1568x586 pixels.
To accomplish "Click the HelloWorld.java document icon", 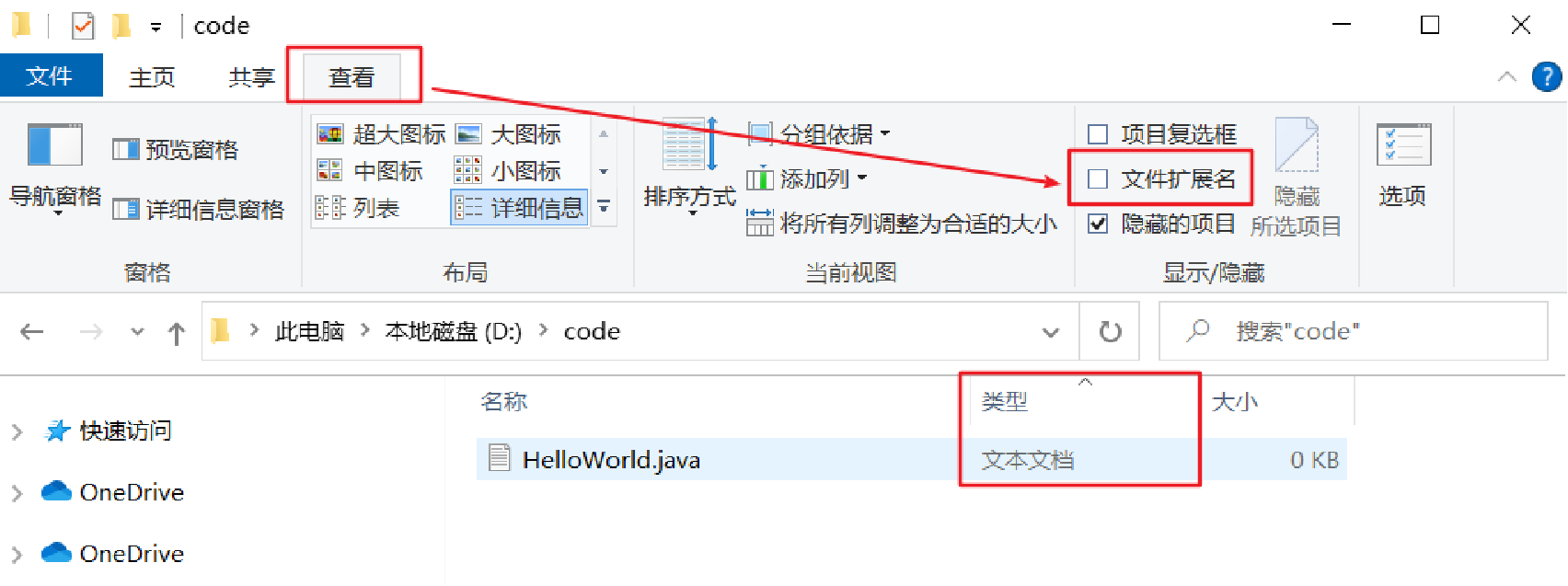I will (499, 458).
